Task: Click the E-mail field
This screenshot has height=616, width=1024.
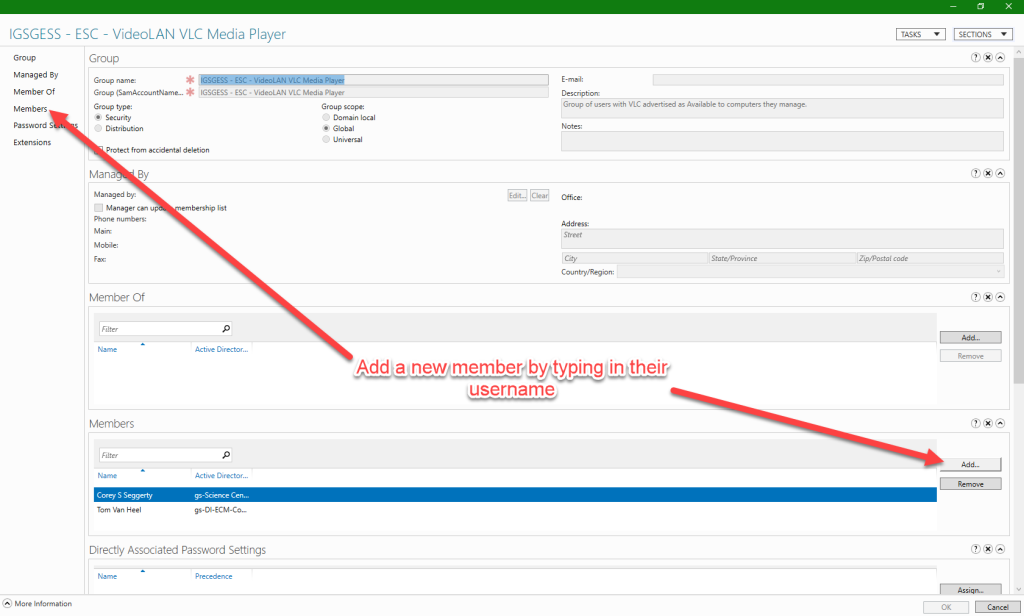Action: coord(828,80)
